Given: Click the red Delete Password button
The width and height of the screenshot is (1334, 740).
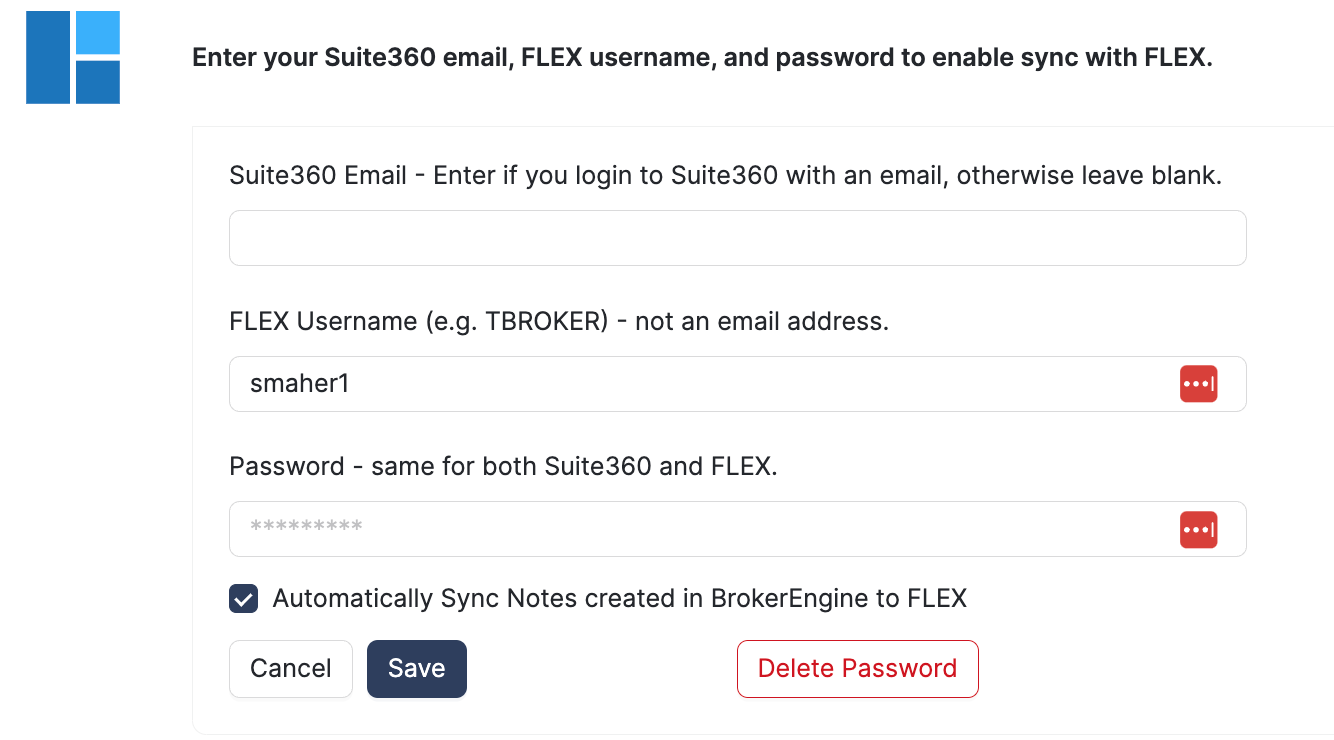Looking at the screenshot, I should (x=857, y=669).
